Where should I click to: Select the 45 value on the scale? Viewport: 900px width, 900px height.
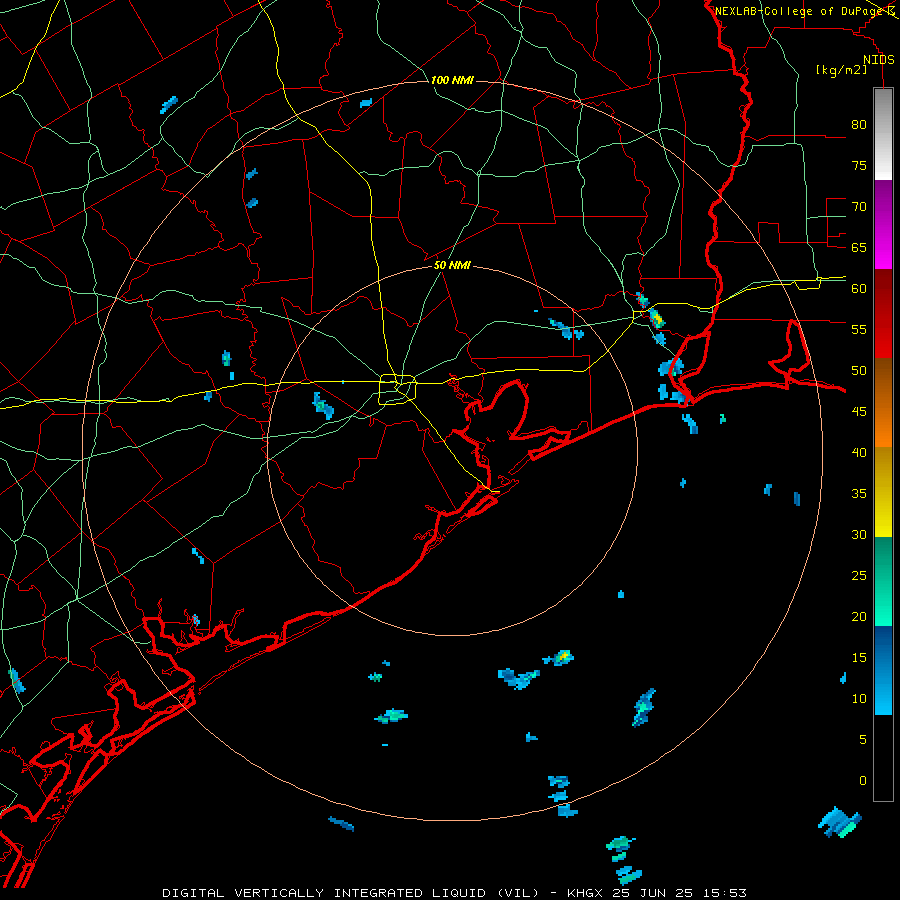(859, 412)
